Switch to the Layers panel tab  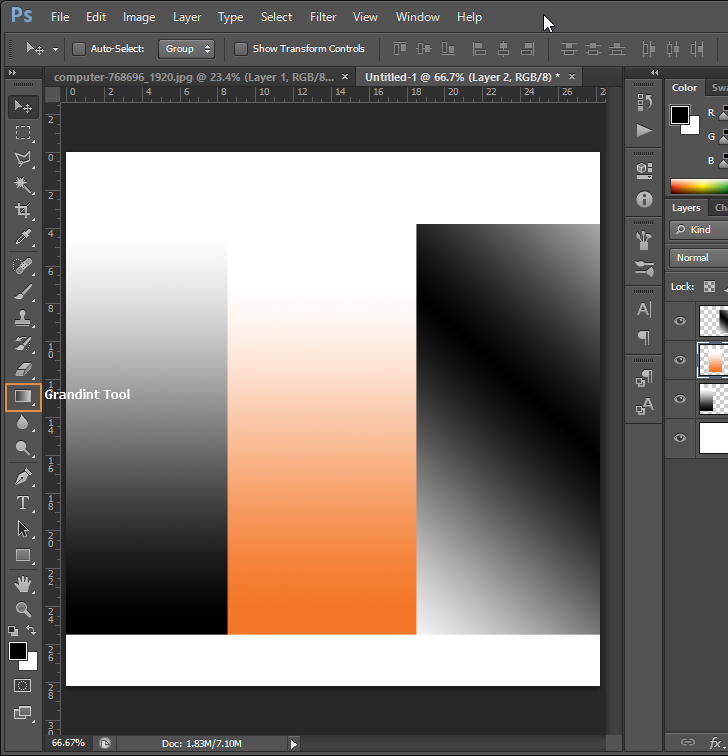pyautogui.click(x=686, y=208)
